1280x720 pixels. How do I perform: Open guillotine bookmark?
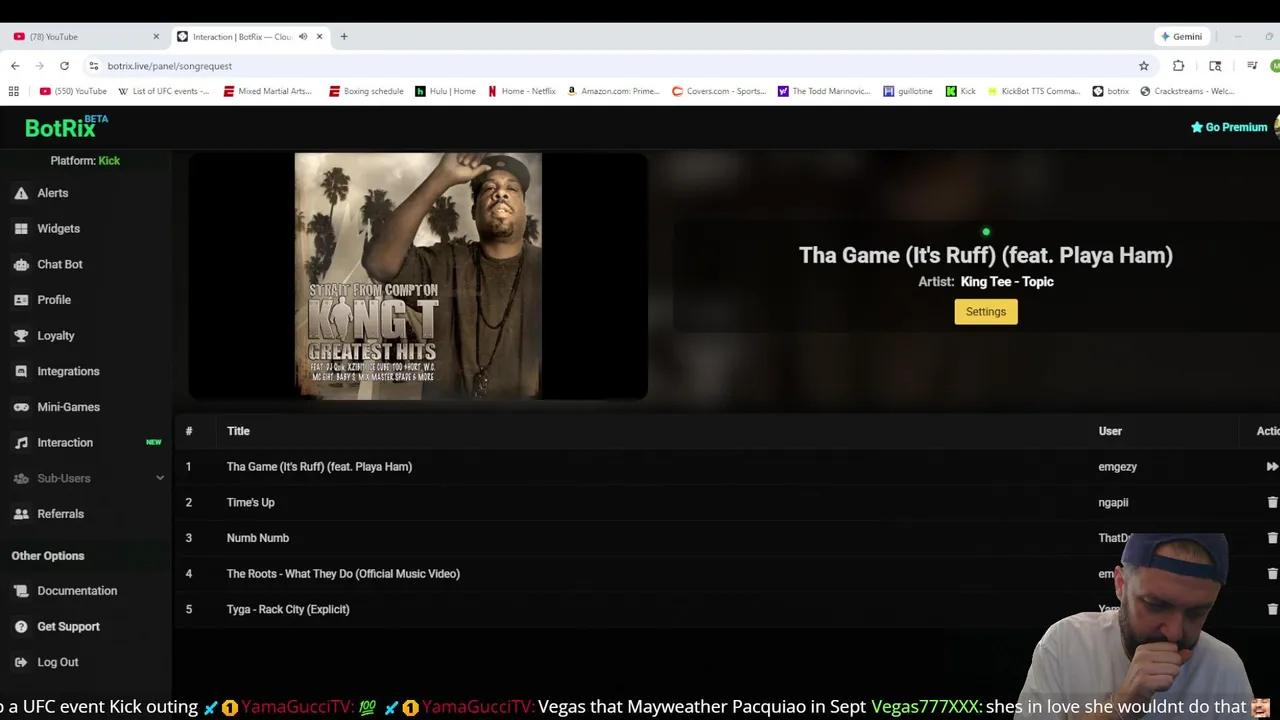click(x=908, y=91)
